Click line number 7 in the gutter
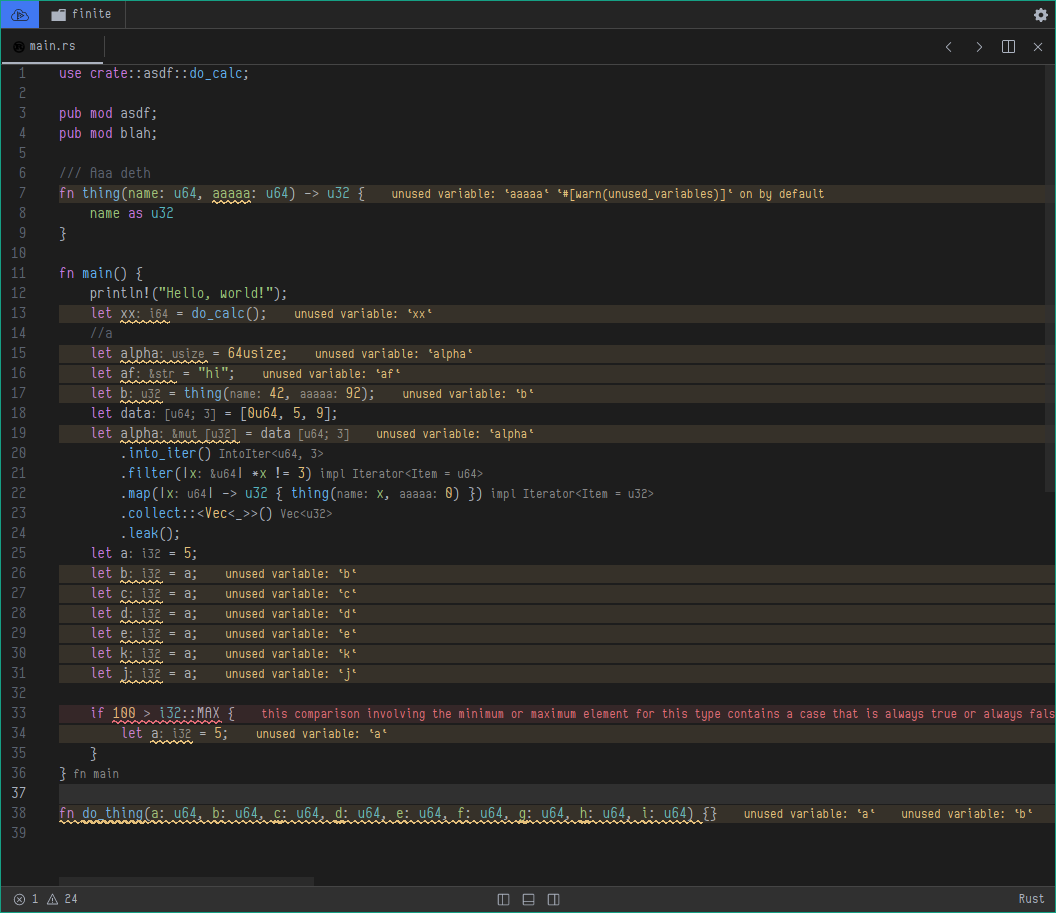 (x=22, y=193)
